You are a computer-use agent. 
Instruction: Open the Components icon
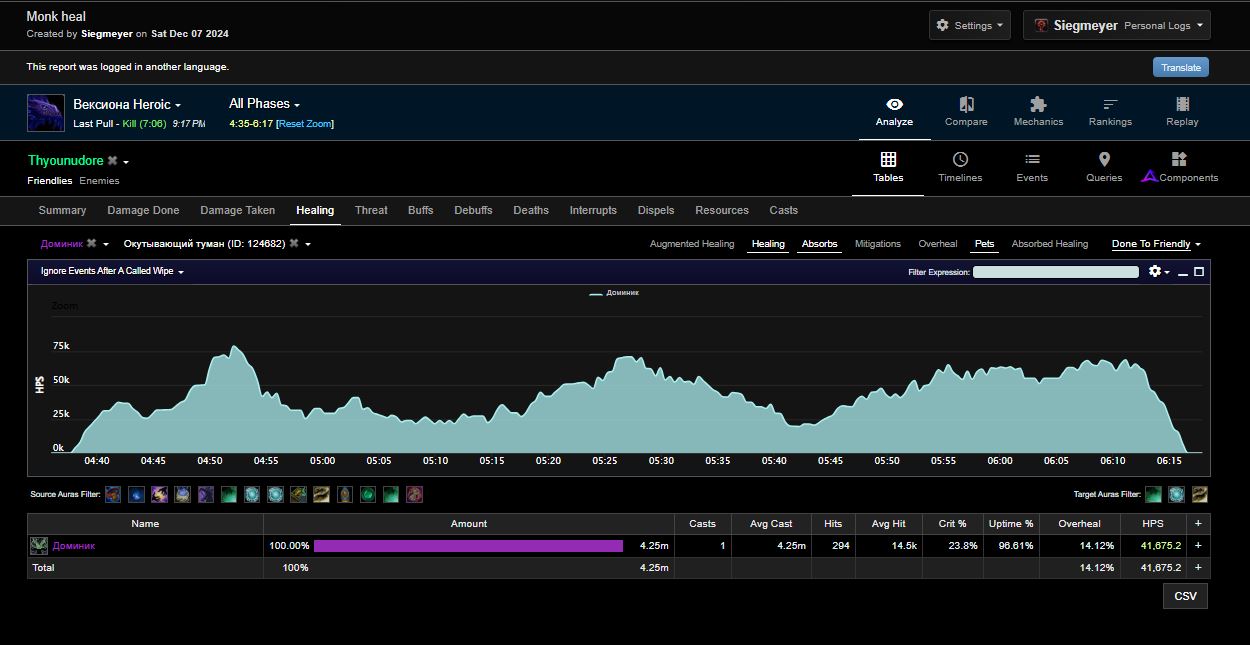[1178, 160]
